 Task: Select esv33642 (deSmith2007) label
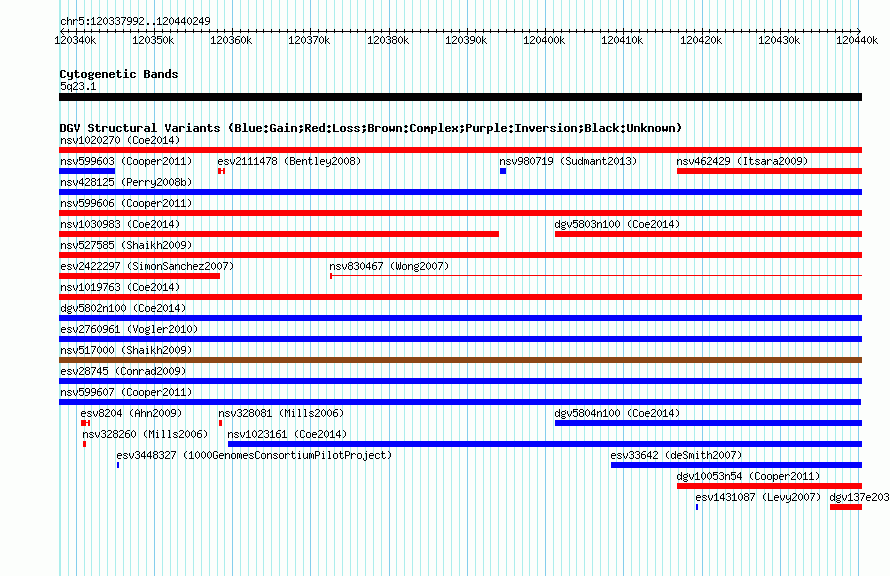(x=676, y=455)
